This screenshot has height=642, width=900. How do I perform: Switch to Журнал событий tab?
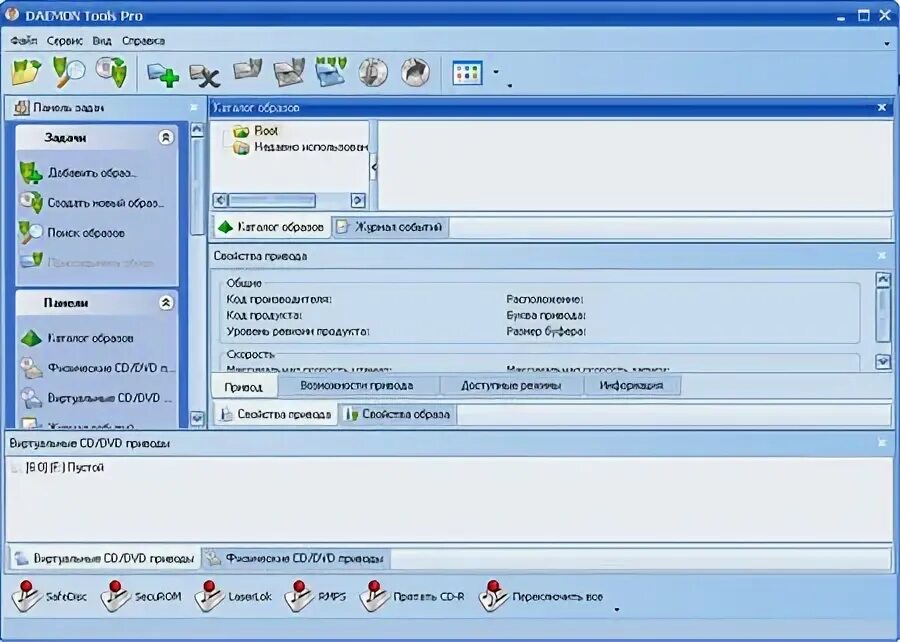(x=390, y=227)
